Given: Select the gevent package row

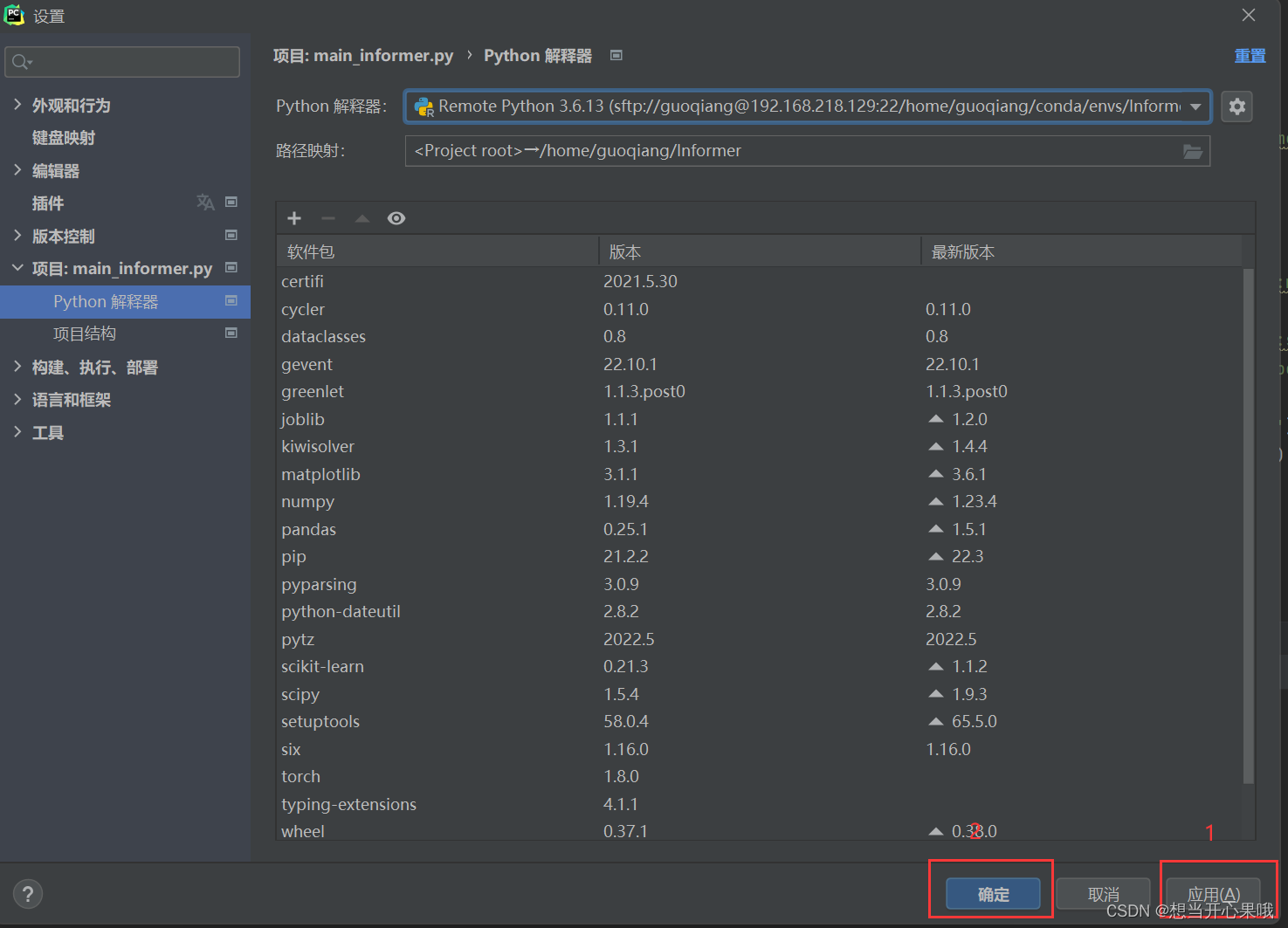Looking at the screenshot, I should coord(760,364).
